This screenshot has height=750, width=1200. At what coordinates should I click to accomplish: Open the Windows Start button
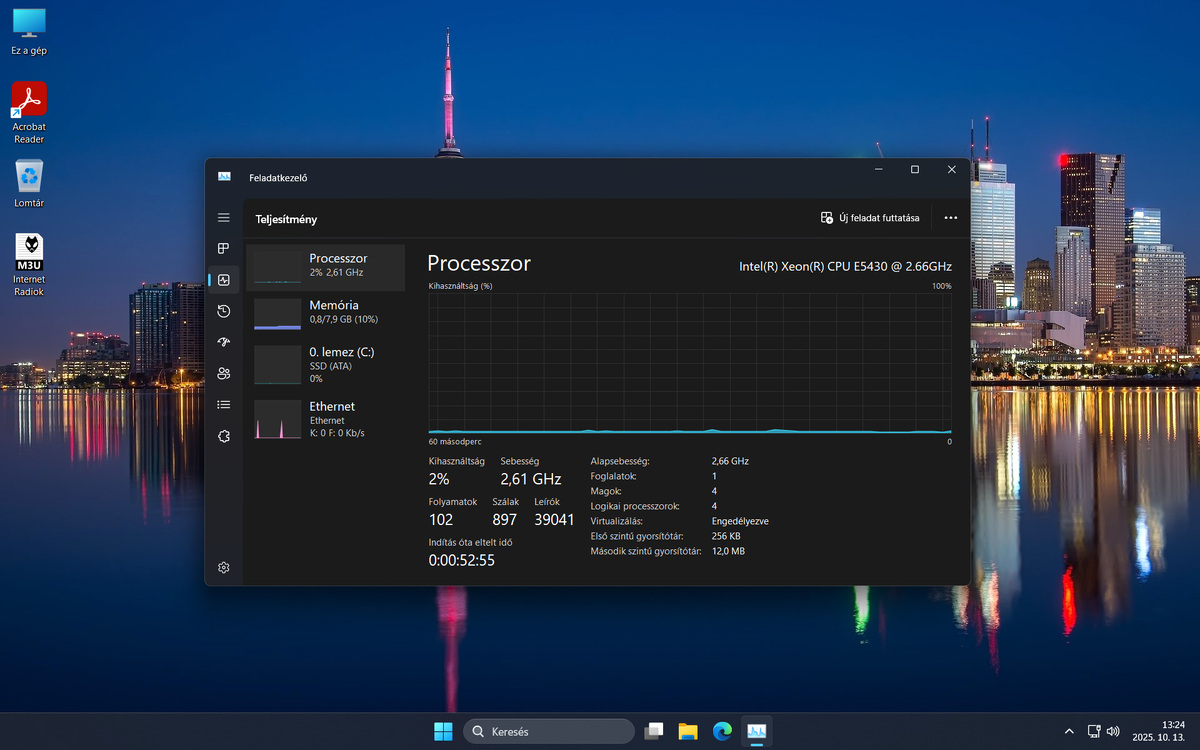[443, 731]
